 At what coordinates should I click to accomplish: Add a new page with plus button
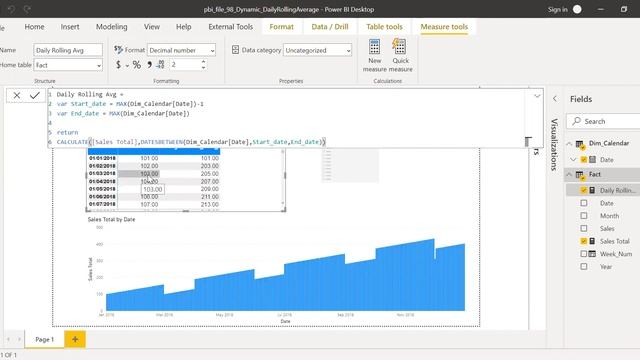pyautogui.click(x=75, y=339)
